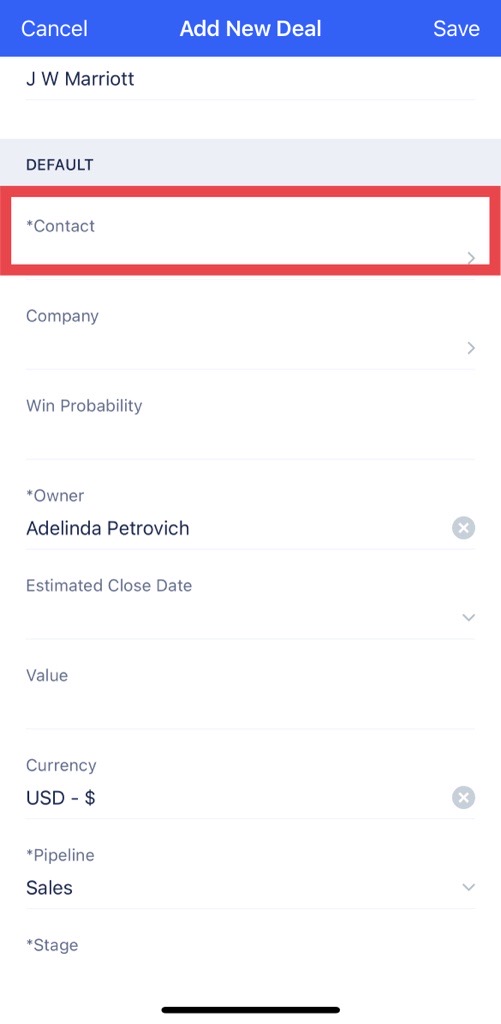Viewport: 501px width, 1024px height.
Task: Expand Estimated Close Date dropdown arrow
Action: point(468,617)
